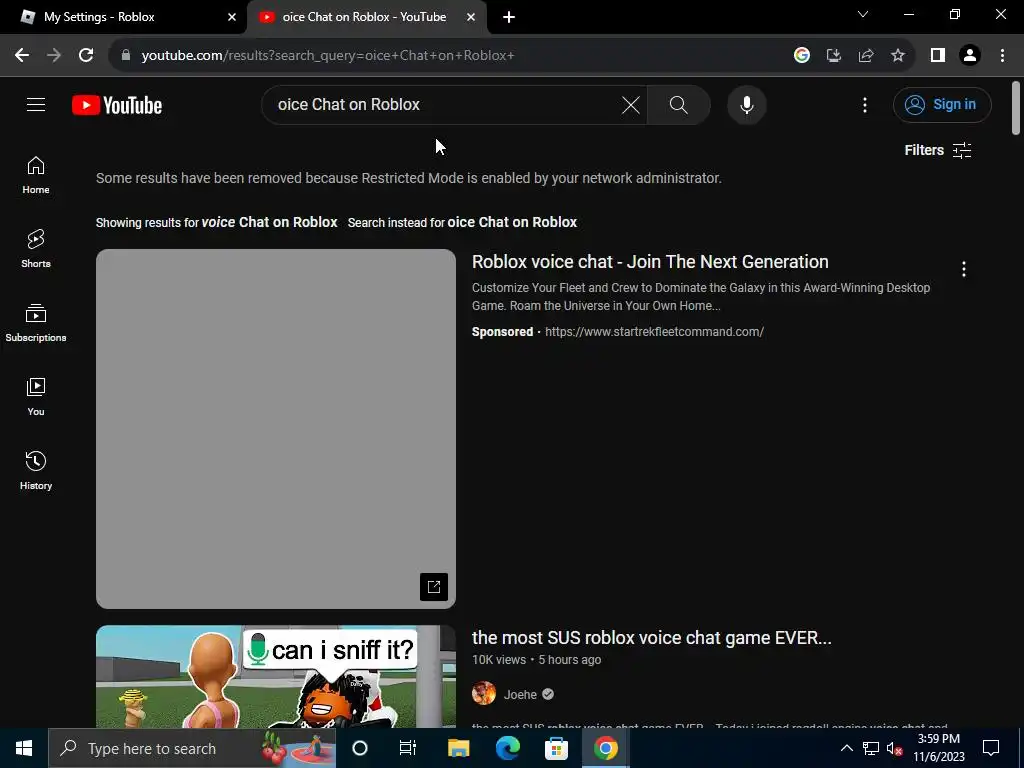Open Chrome three-dot menu

pyautogui.click(x=1002, y=55)
